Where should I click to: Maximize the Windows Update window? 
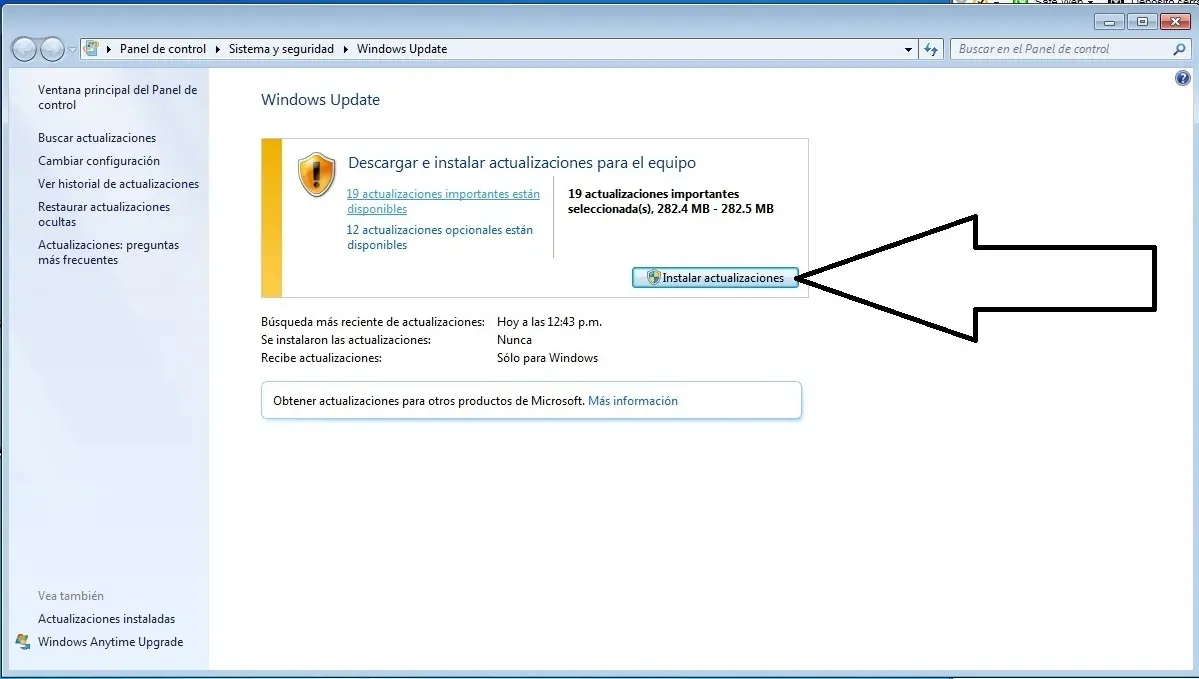(x=1142, y=22)
